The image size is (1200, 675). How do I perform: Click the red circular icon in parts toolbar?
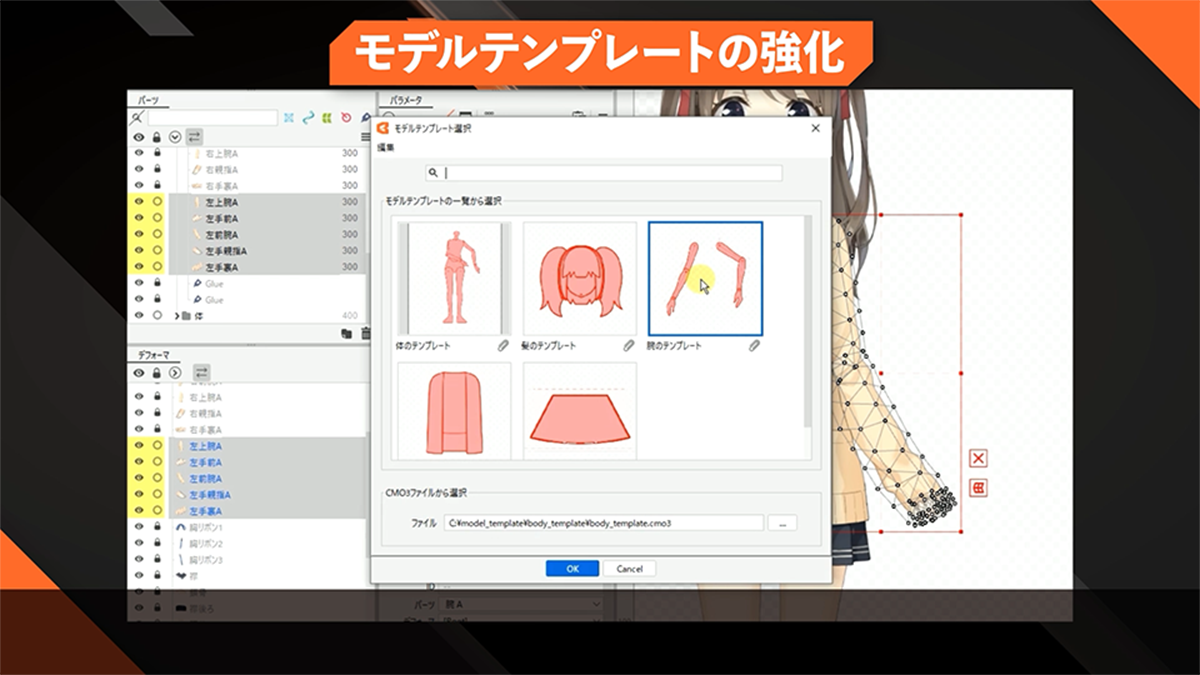[346, 118]
